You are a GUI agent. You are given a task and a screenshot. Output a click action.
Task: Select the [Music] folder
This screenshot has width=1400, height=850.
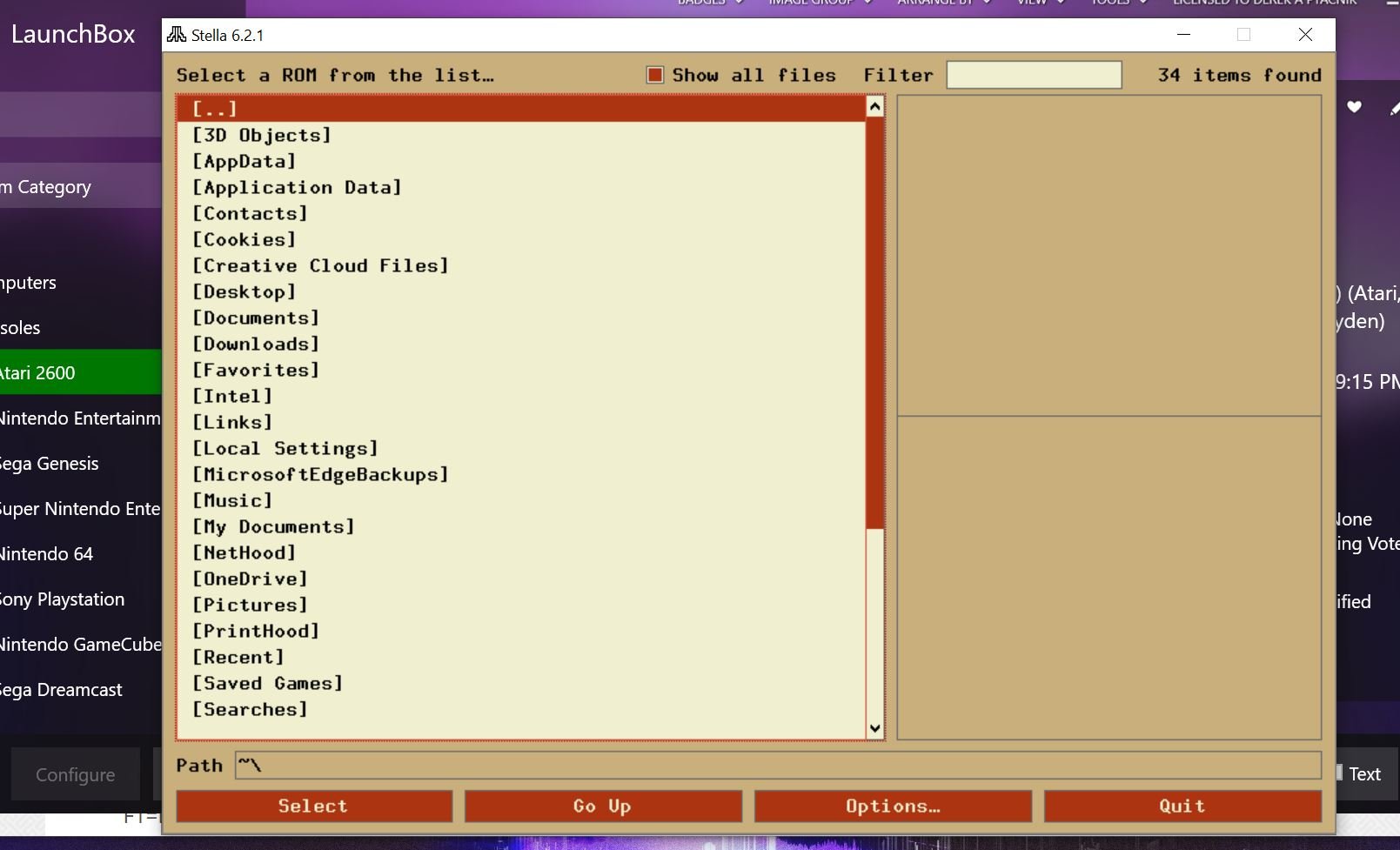point(521,500)
